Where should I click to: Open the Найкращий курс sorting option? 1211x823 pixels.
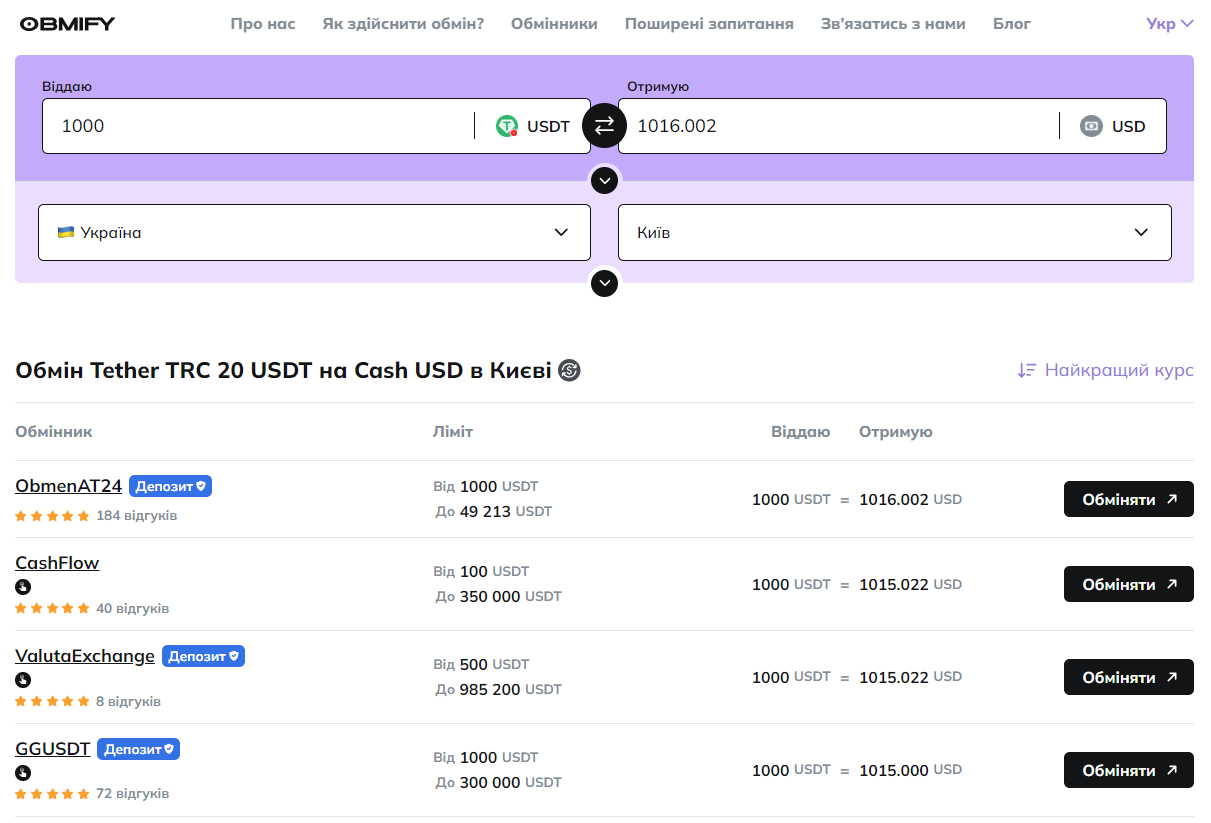[1105, 370]
